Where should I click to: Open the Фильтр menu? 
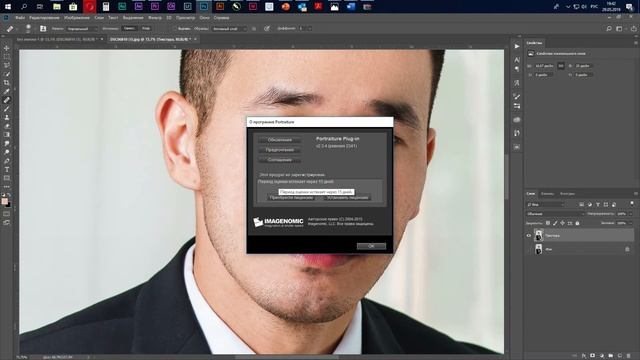(x=155, y=18)
